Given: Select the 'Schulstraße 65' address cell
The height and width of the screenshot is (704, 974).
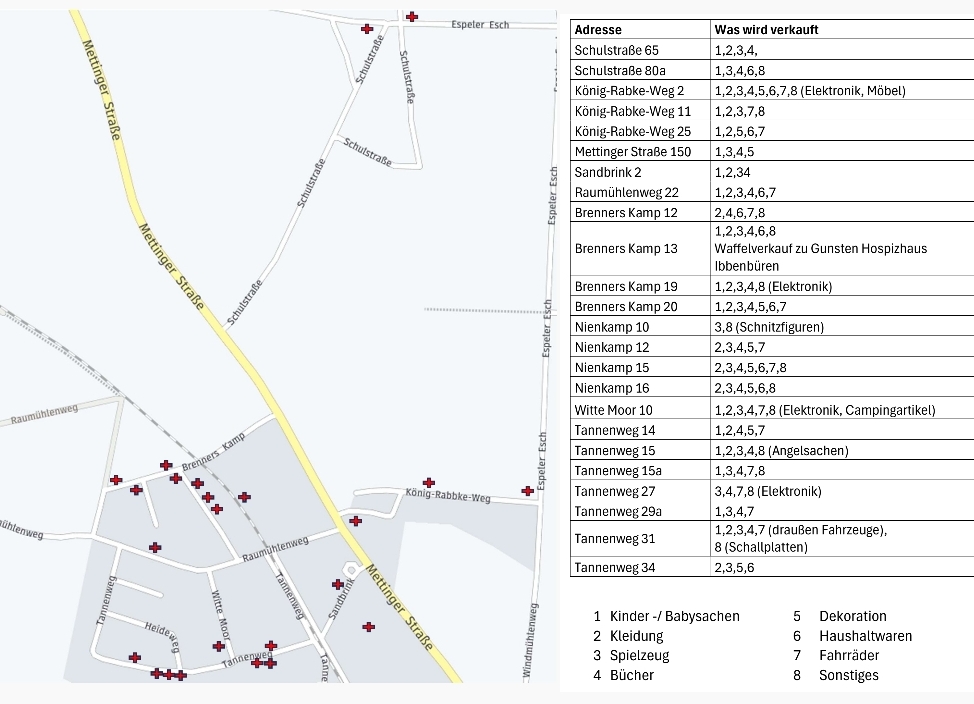Looking at the screenshot, I should tap(640, 50).
